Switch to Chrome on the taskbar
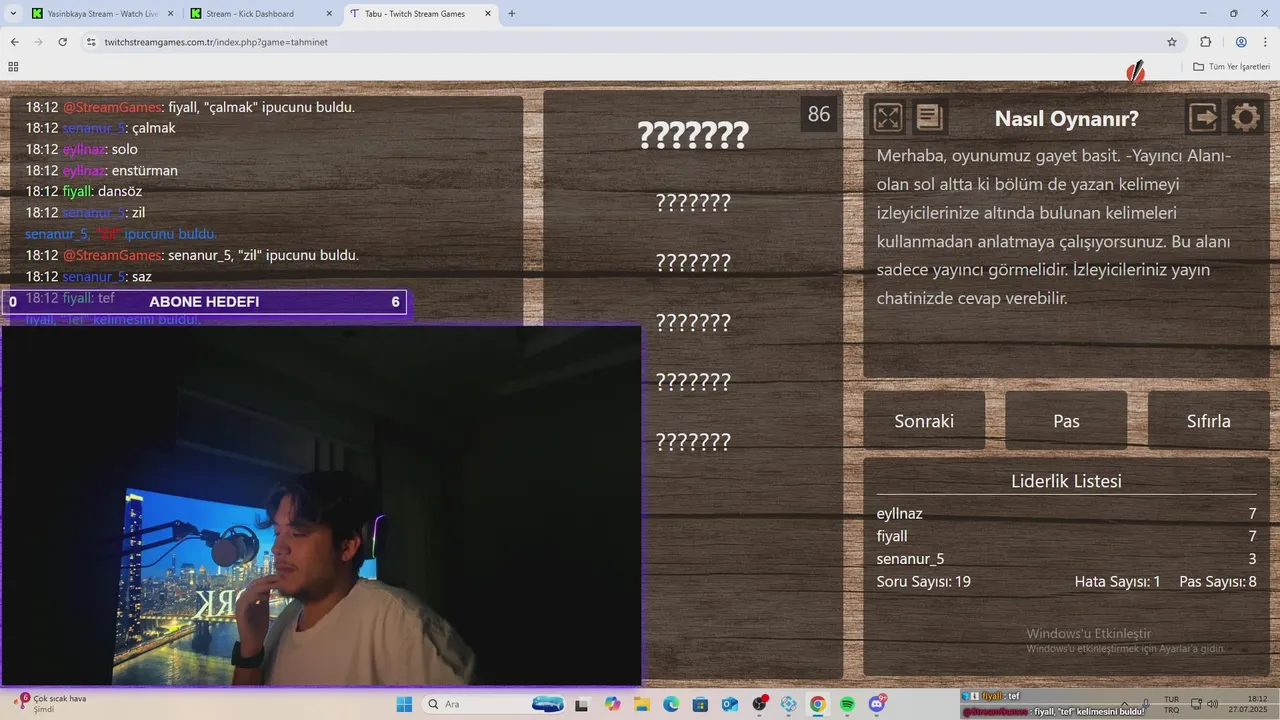This screenshot has height=720, width=1280. coord(818,704)
